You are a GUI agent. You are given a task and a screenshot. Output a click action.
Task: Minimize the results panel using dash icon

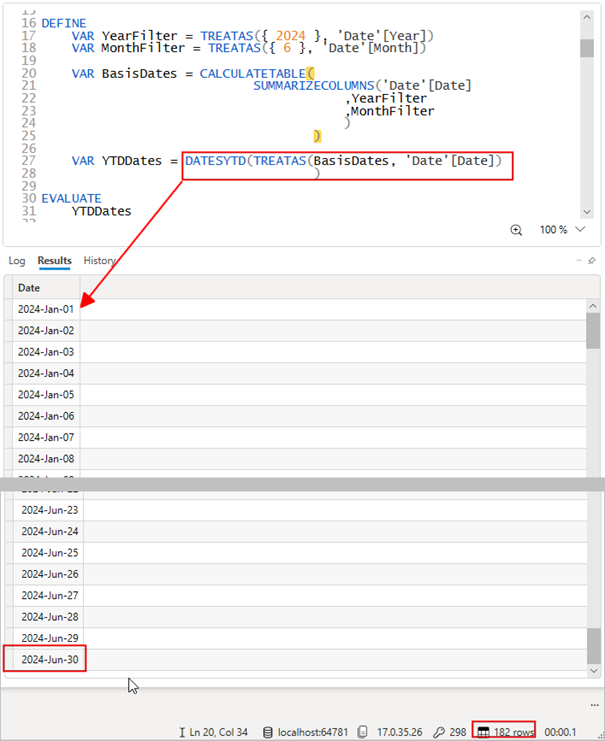click(x=579, y=260)
